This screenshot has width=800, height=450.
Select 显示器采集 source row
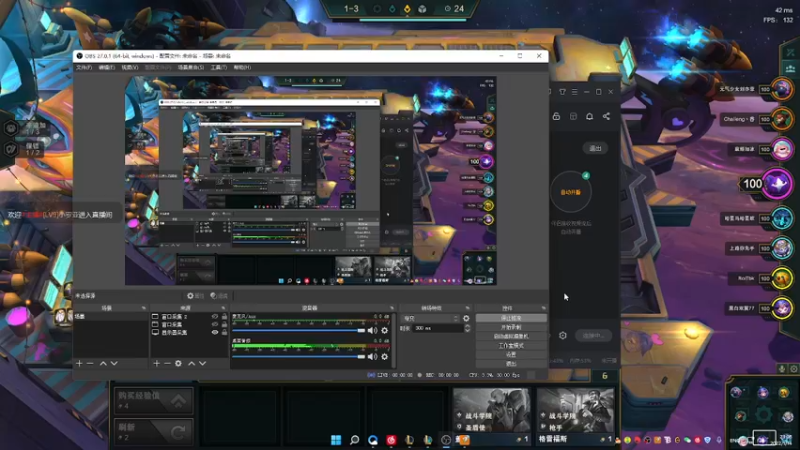click(x=189, y=332)
